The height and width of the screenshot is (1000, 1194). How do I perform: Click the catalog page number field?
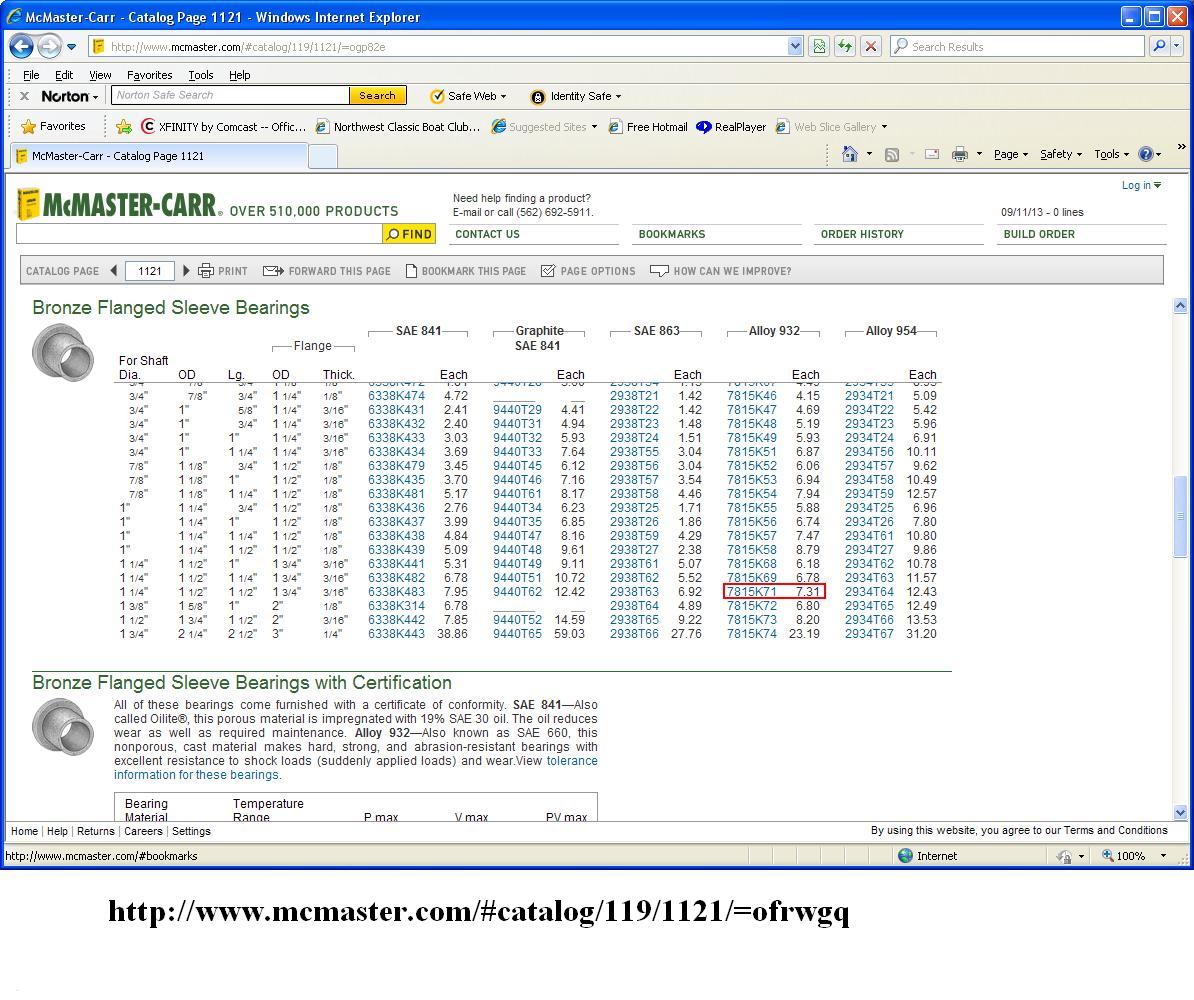tap(150, 271)
